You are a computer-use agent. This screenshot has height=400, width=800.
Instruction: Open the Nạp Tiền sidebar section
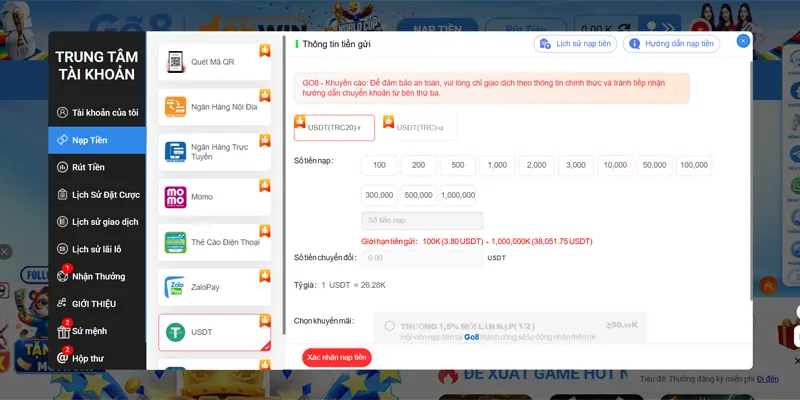coord(97,140)
